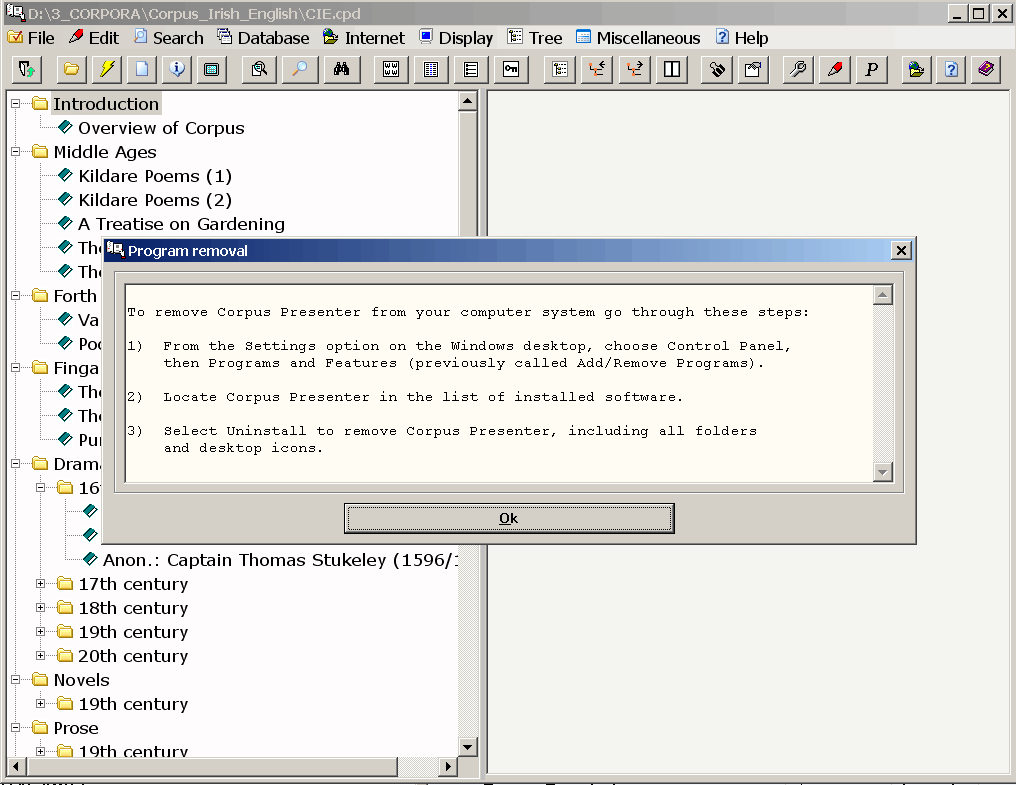The height and width of the screenshot is (785, 1016).
Task: Click the blue info icon in toolbar
Action: tap(176, 69)
